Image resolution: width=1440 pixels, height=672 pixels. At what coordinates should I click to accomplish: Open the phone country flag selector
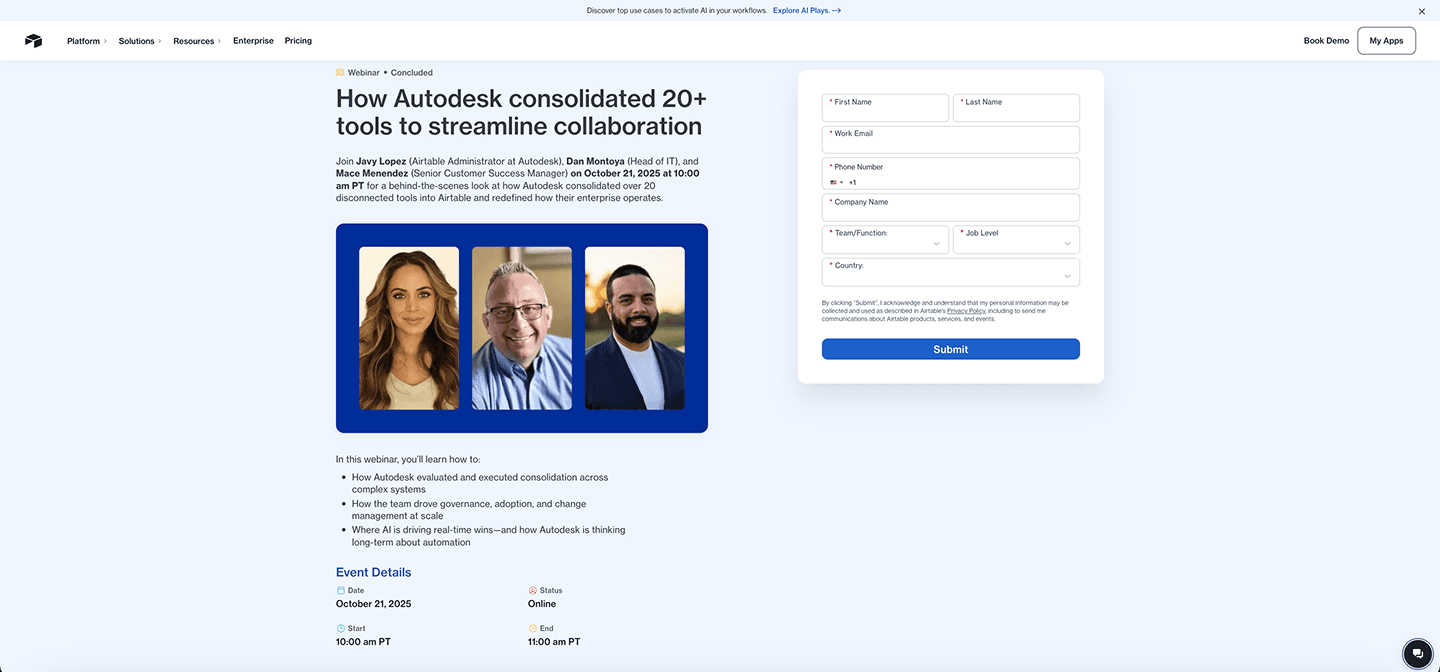point(836,182)
